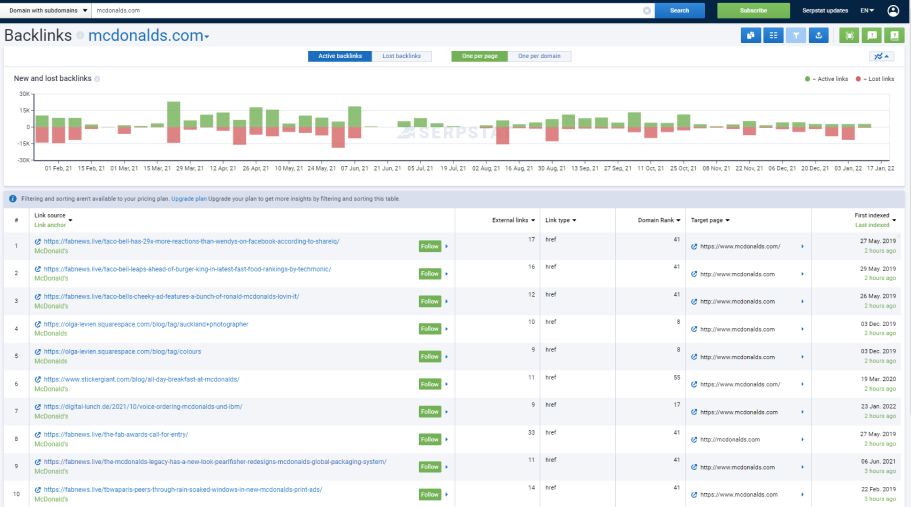Open the filter funnel icon button
911x507 pixels.
pyautogui.click(x=796, y=35)
